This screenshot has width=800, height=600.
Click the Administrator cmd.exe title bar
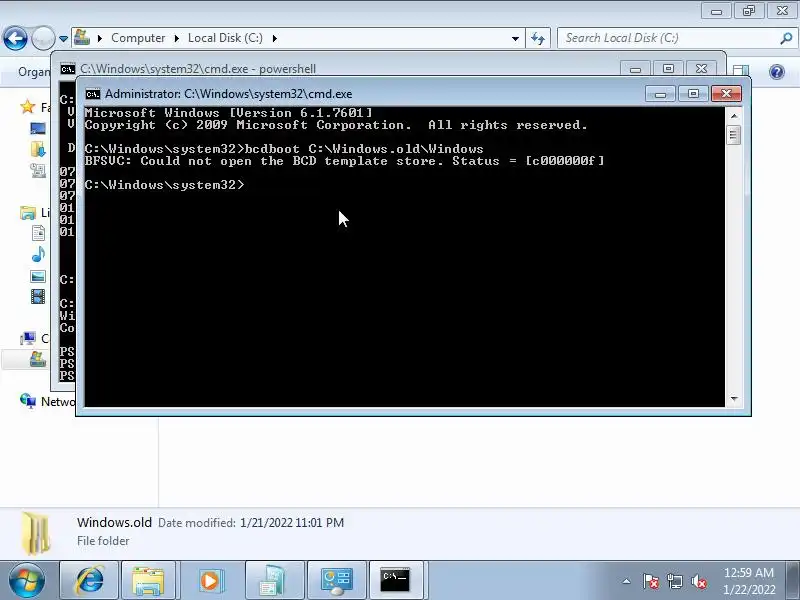(x=367, y=94)
